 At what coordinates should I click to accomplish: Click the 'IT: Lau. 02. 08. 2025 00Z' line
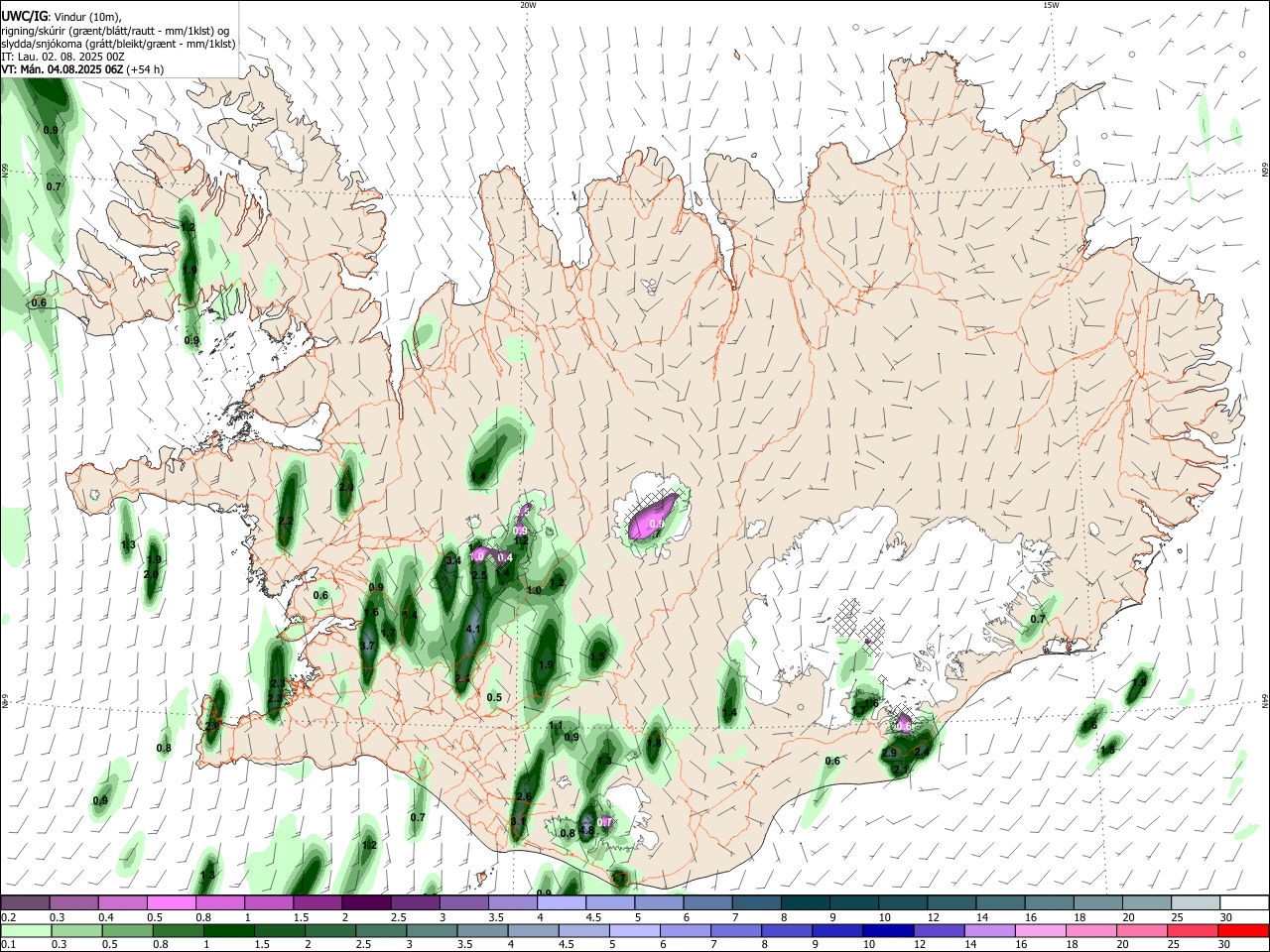tap(63, 57)
